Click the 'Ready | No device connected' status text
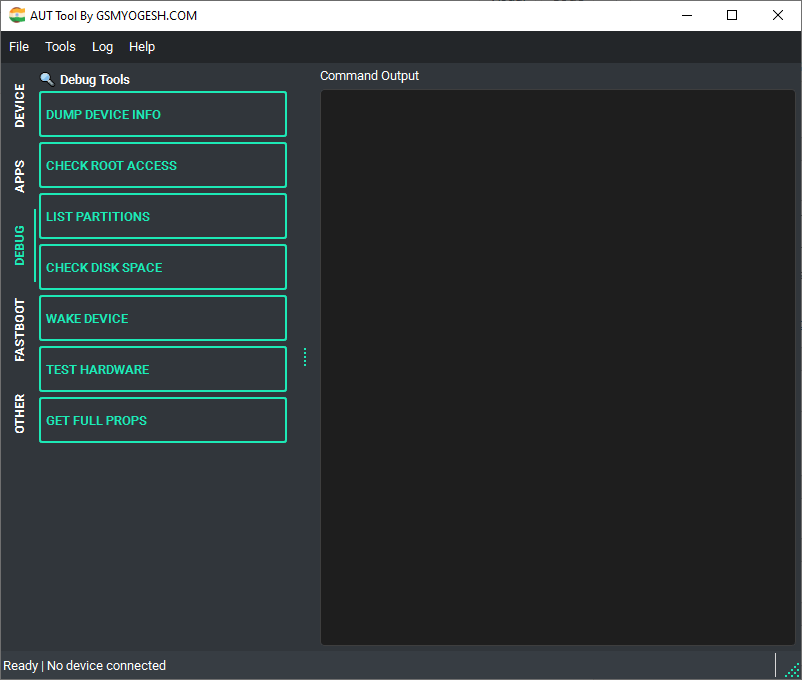 [x=84, y=666]
